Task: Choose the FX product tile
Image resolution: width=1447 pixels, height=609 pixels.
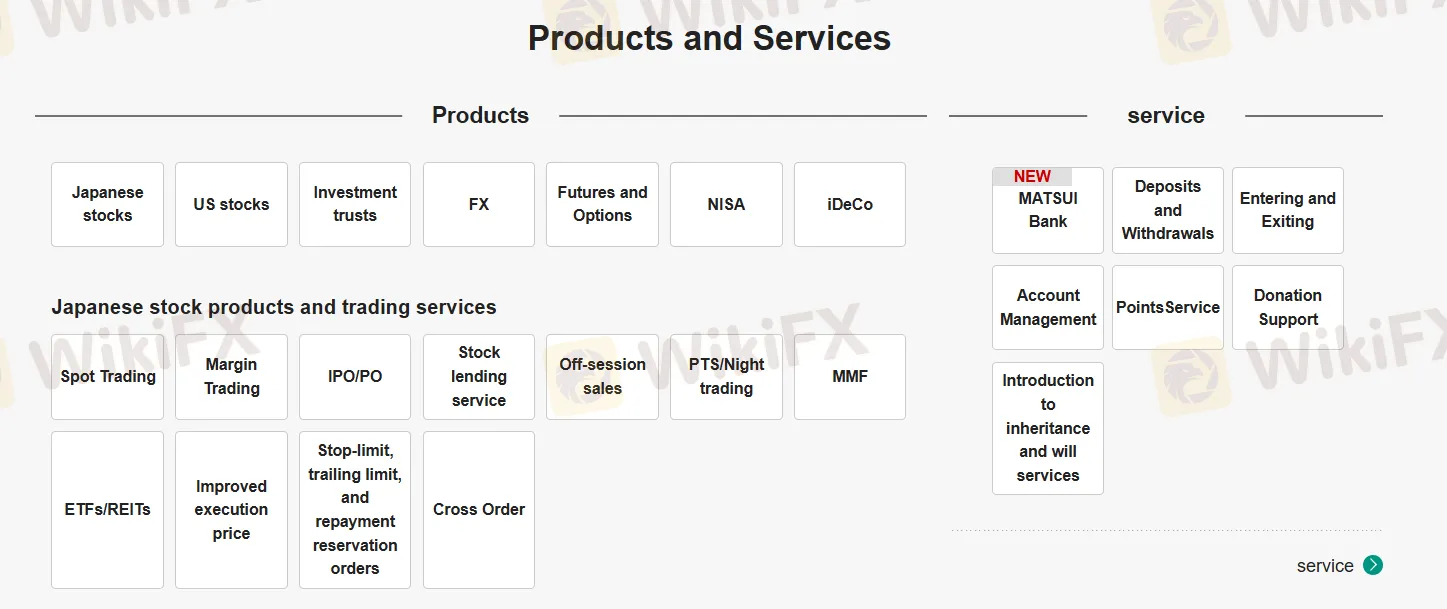Action: (479, 204)
